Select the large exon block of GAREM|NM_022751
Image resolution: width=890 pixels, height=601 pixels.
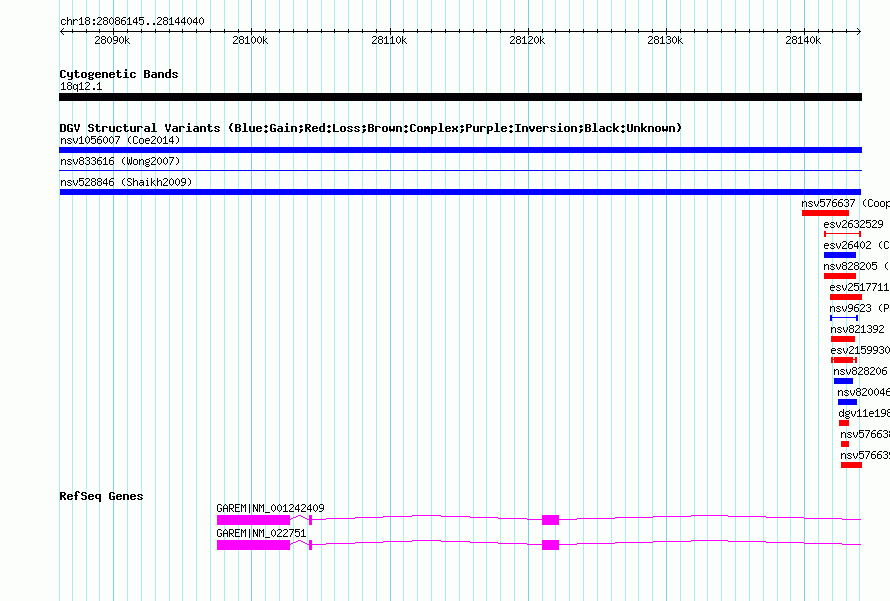coord(254,545)
